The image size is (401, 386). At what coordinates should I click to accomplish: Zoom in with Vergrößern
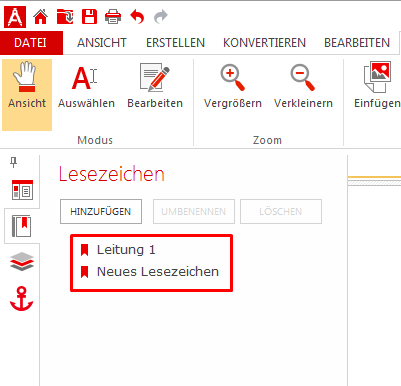(233, 87)
